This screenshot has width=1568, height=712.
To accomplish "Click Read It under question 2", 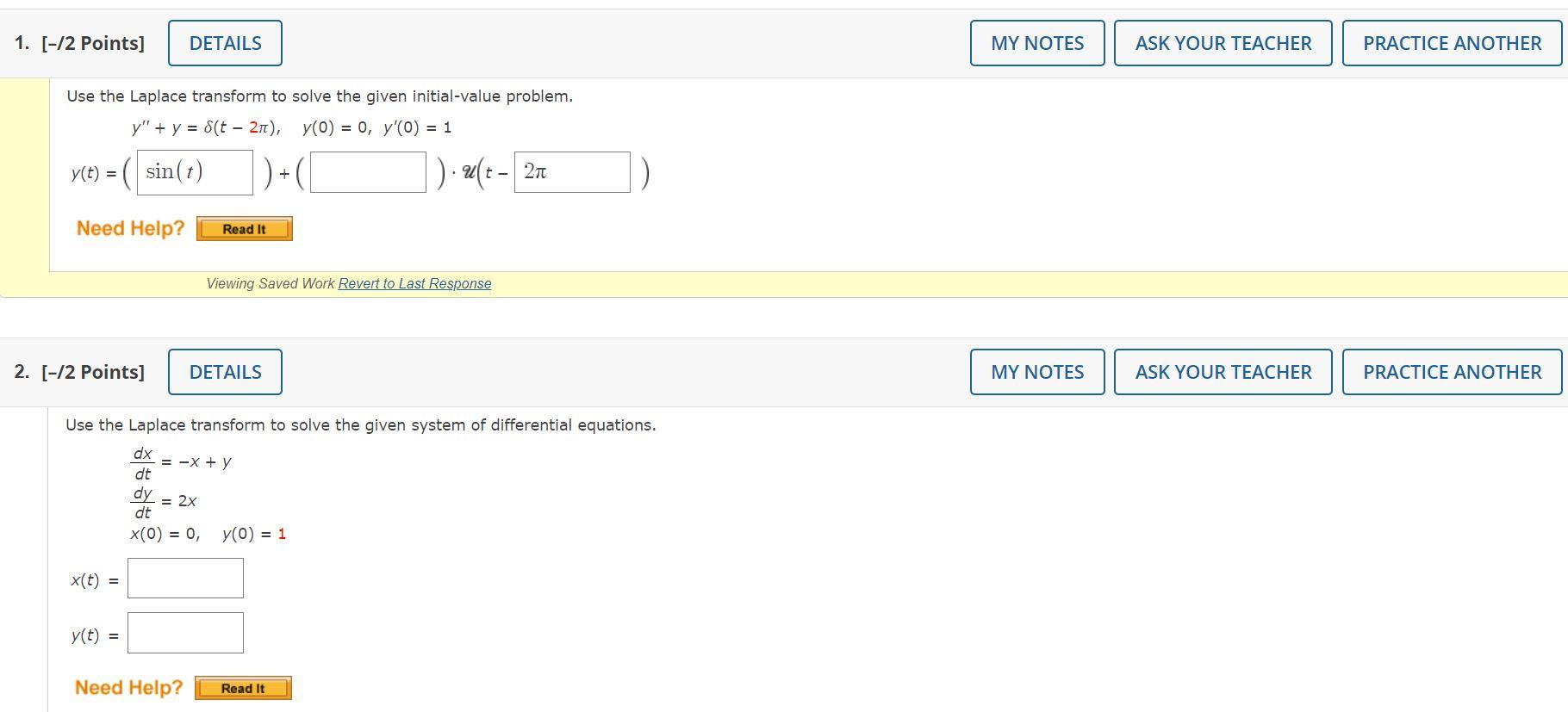I will (x=243, y=688).
